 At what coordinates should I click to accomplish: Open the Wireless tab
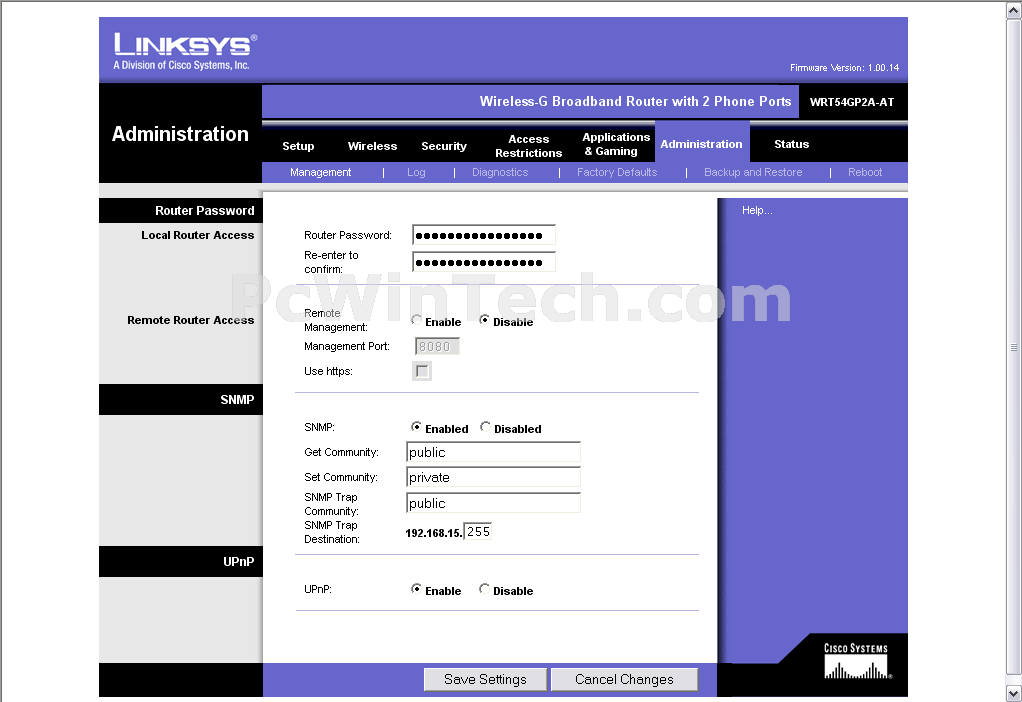point(372,146)
